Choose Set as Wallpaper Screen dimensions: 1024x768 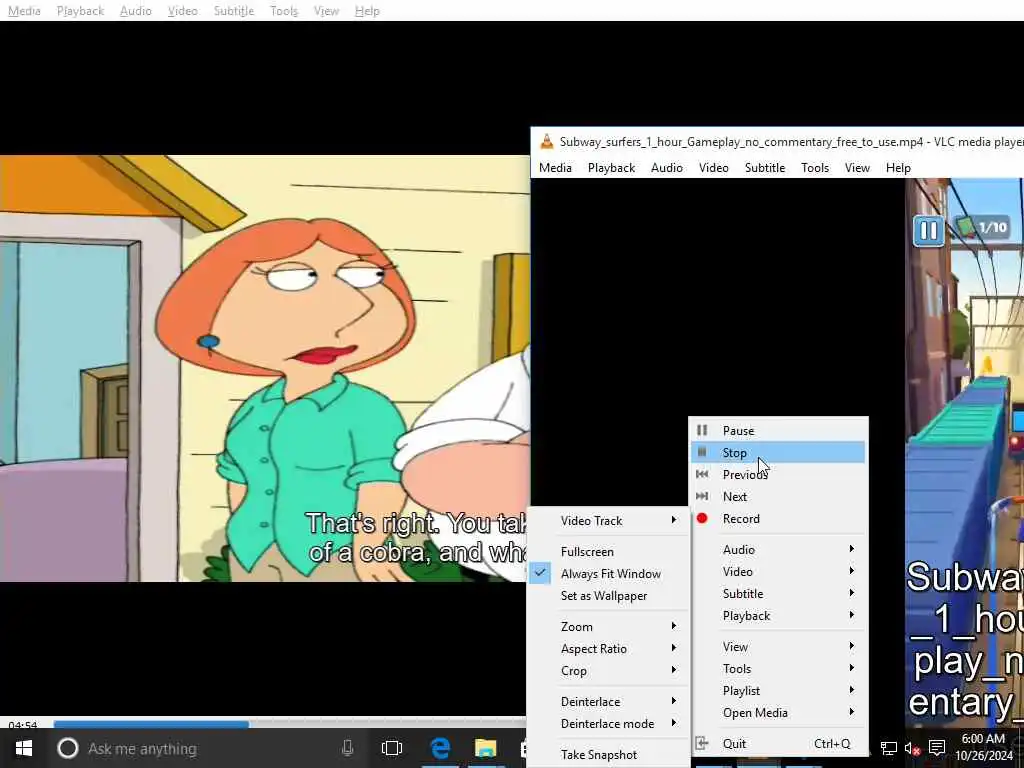click(609, 596)
